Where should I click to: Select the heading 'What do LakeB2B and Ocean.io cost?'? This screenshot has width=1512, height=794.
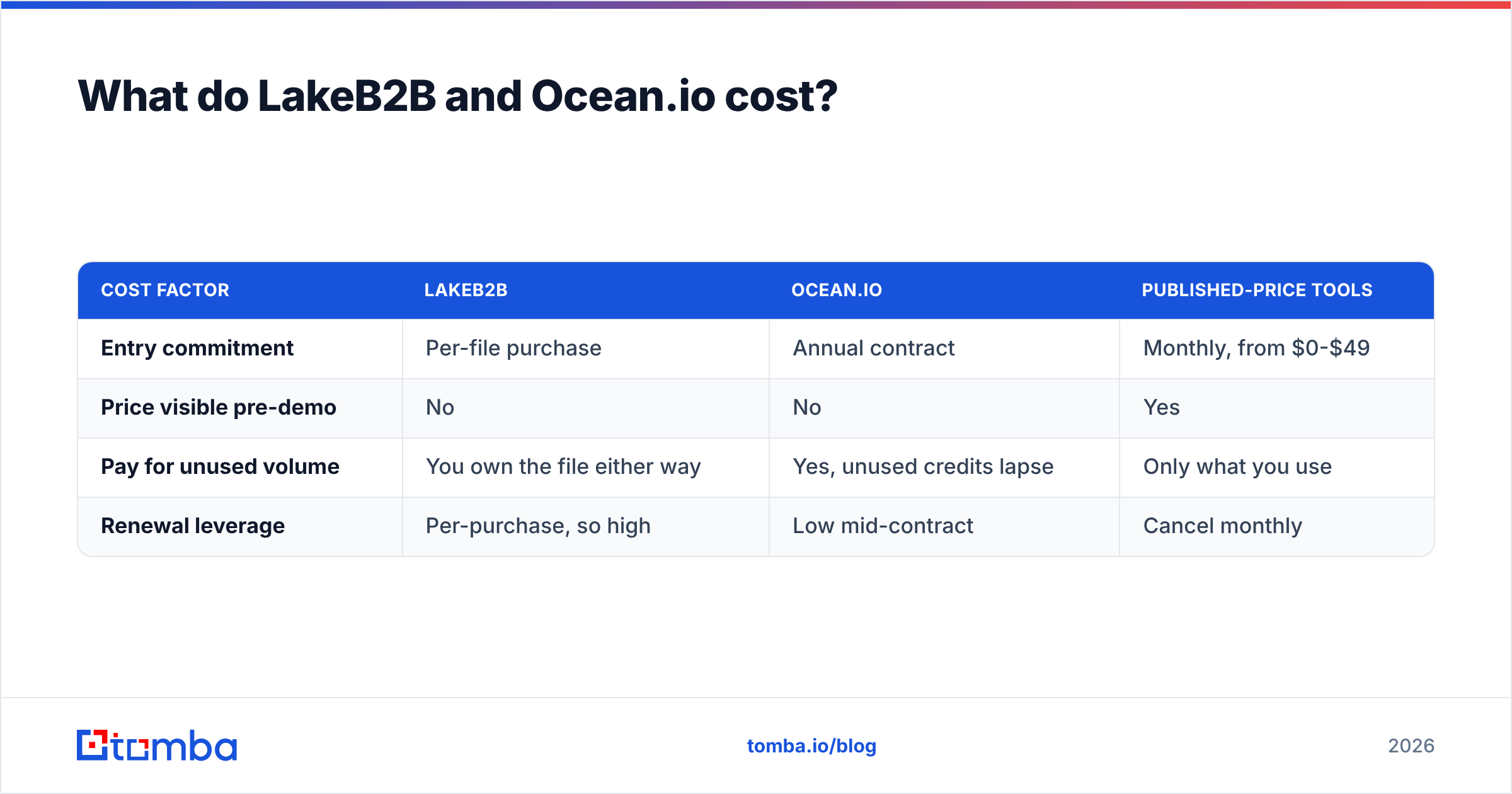tap(458, 96)
